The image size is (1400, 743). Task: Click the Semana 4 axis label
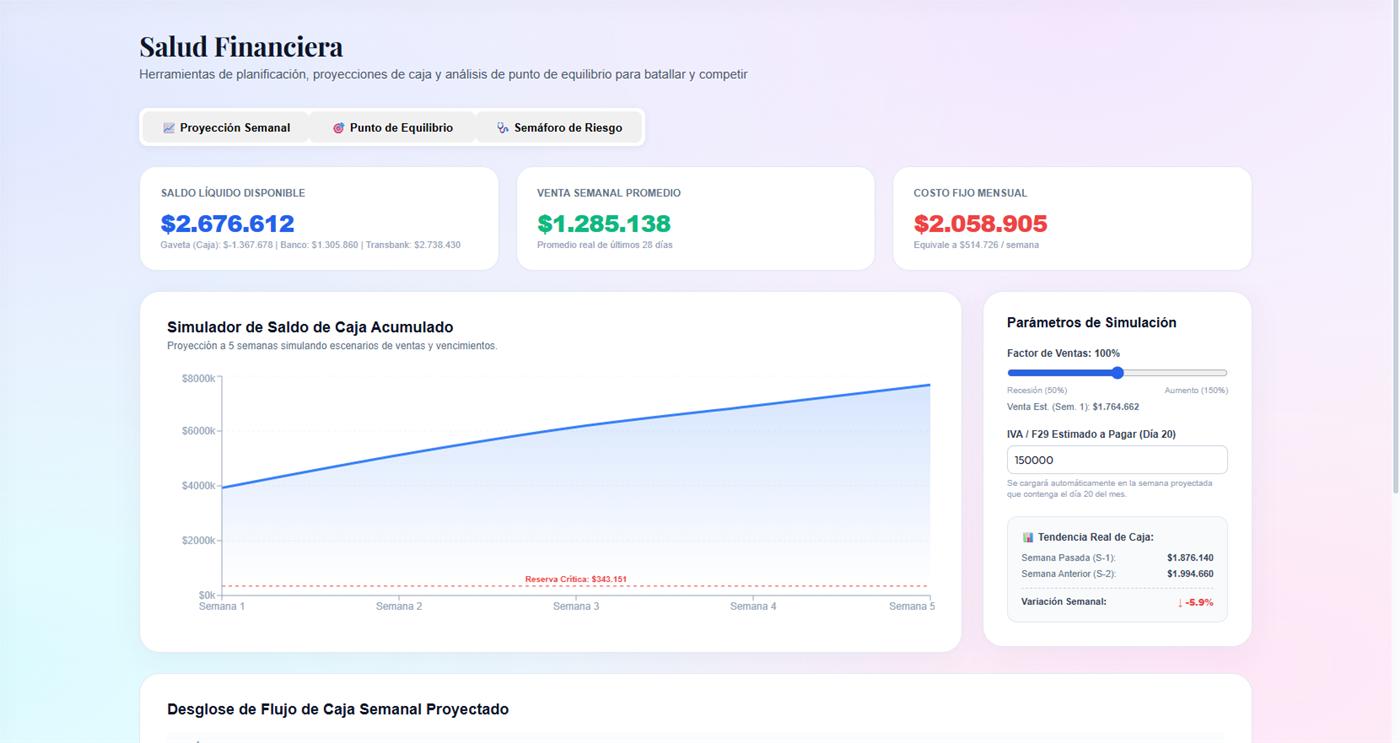[753, 606]
